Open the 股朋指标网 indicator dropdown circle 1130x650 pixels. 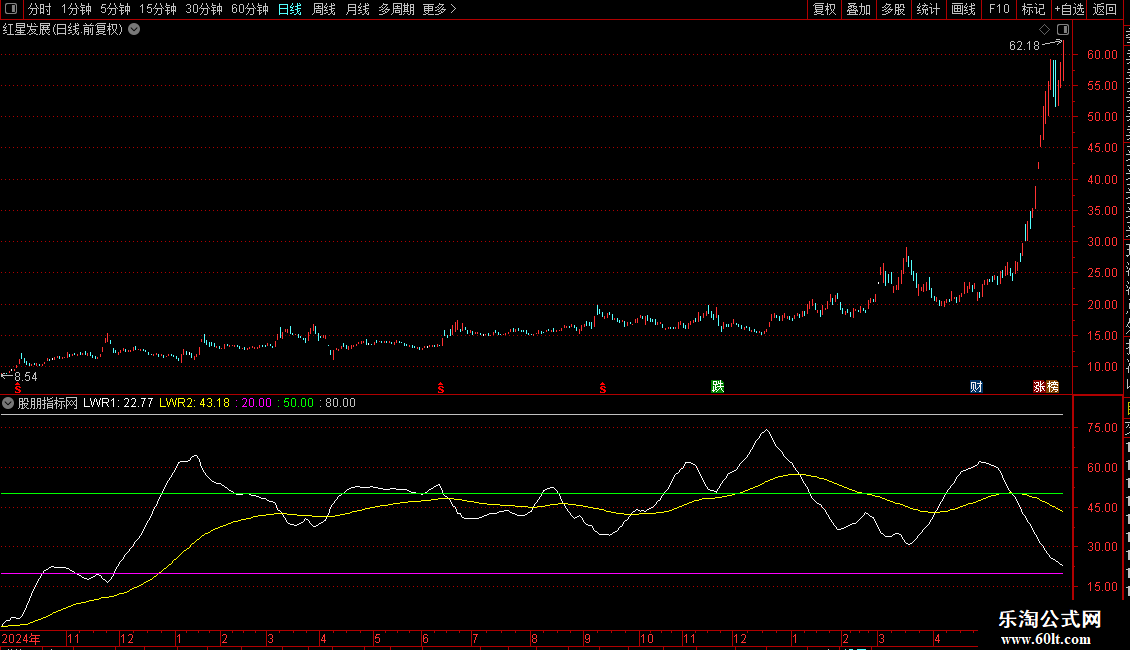(x=8, y=403)
